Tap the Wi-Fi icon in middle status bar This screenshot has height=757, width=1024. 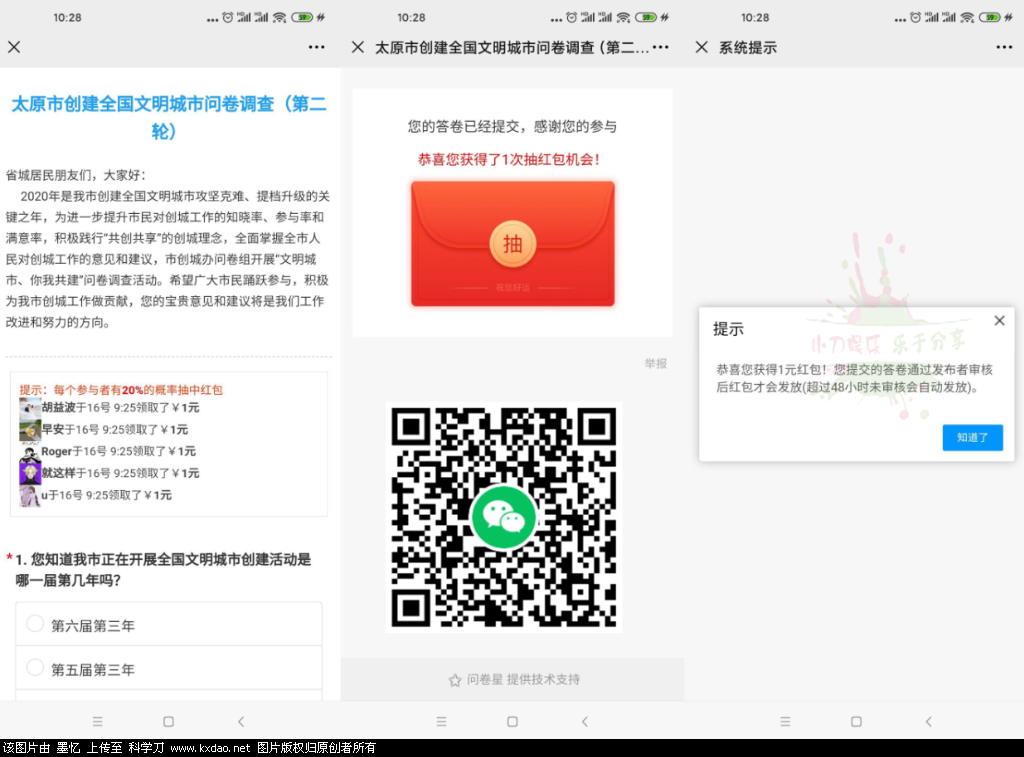tap(624, 18)
